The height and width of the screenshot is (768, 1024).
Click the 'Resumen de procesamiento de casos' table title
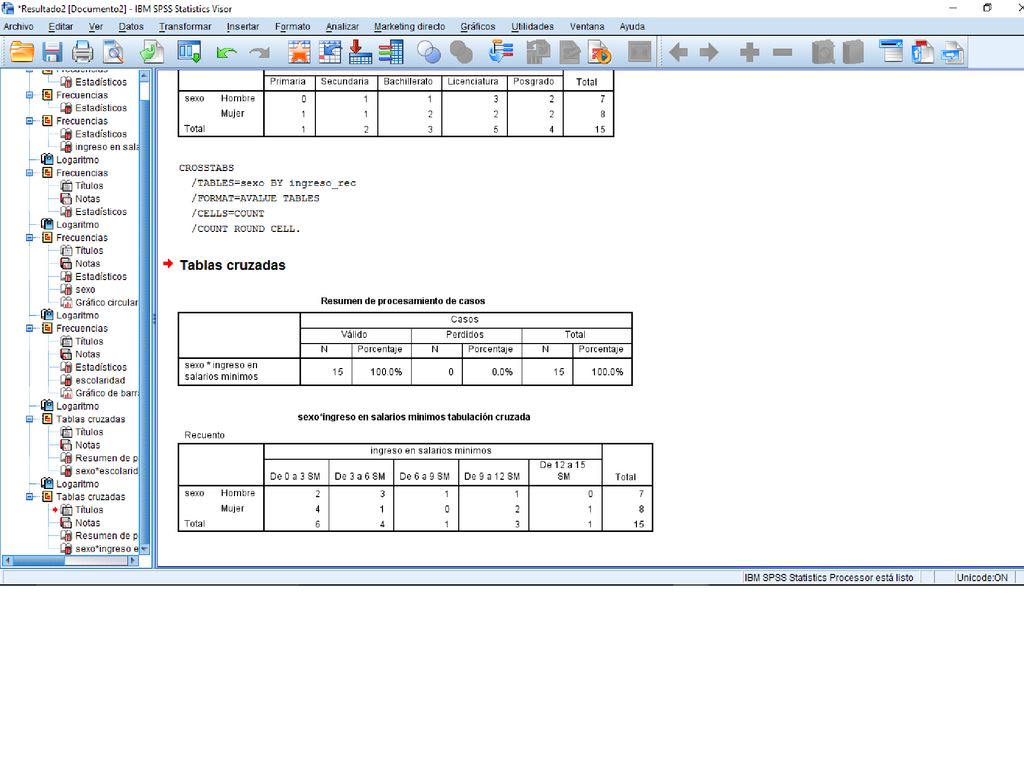[x=402, y=301]
